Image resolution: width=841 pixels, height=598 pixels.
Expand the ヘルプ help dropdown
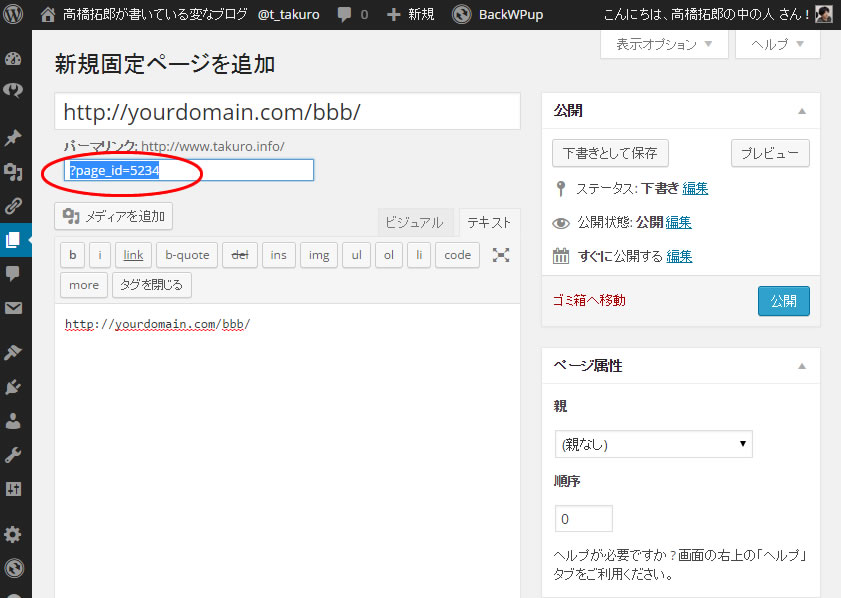coord(777,45)
